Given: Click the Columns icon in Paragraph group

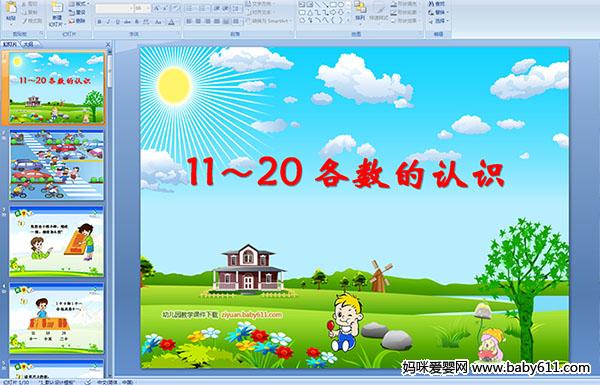Looking at the screenshot, I should tap(236, 21).
